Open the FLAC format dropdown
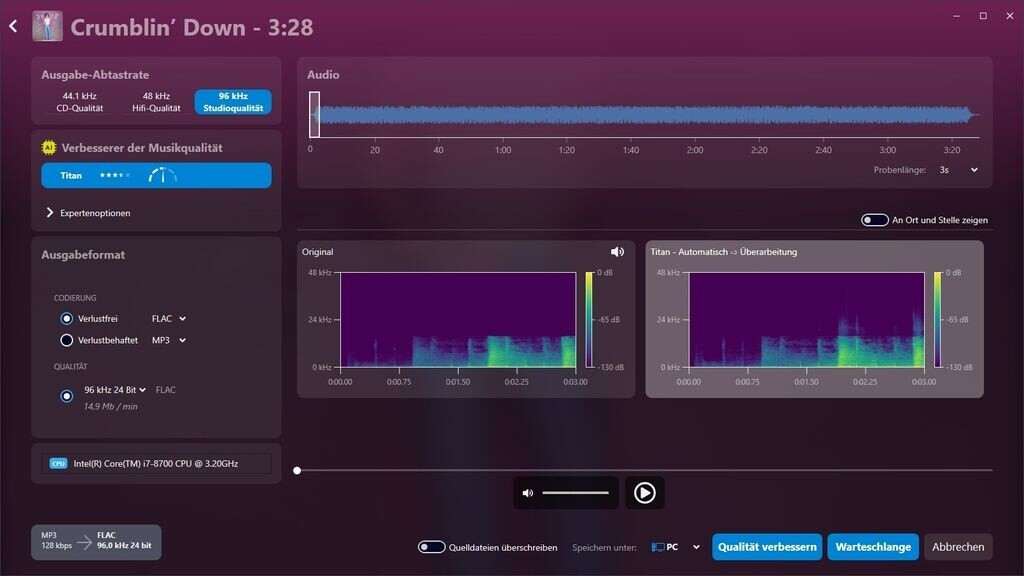 coord(169,319)
